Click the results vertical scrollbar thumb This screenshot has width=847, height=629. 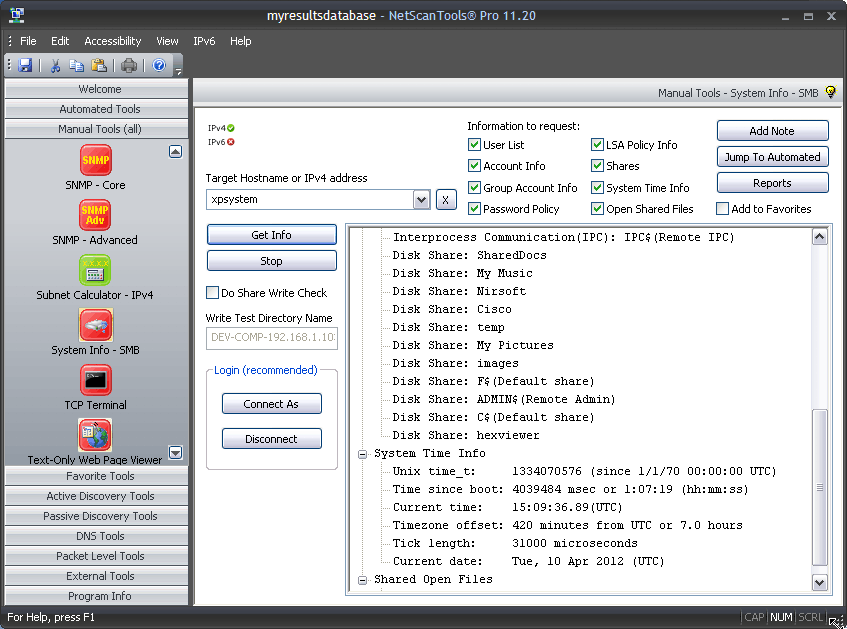point(819,487)
